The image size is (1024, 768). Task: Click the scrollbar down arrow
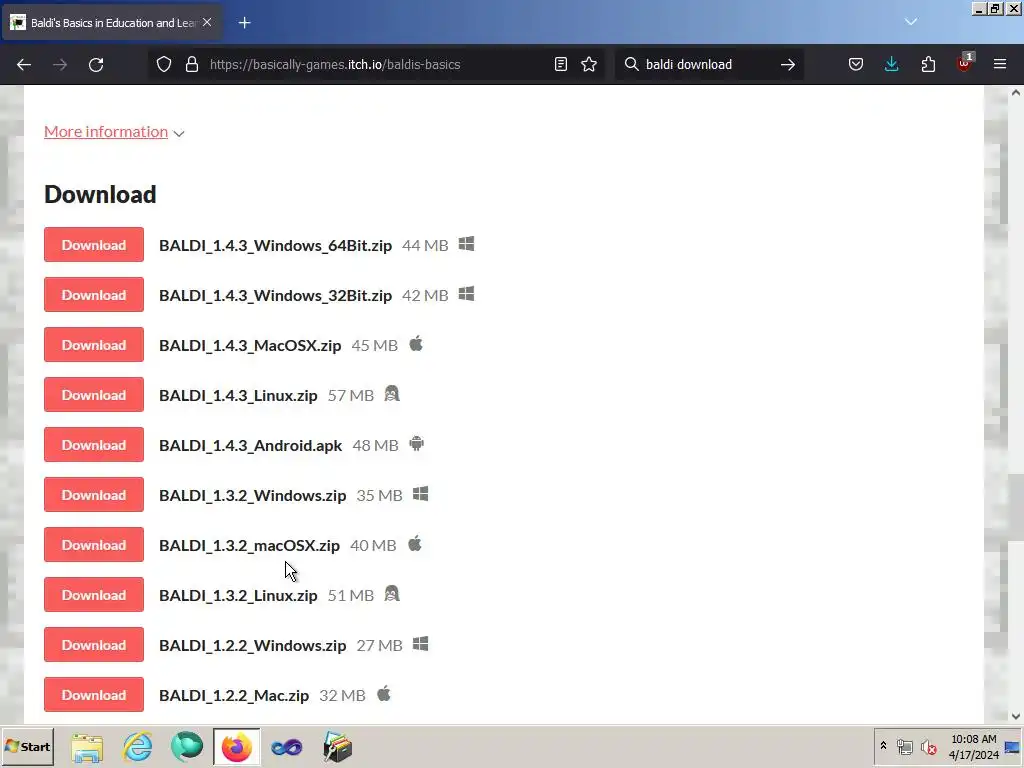tap(1016, 716)
